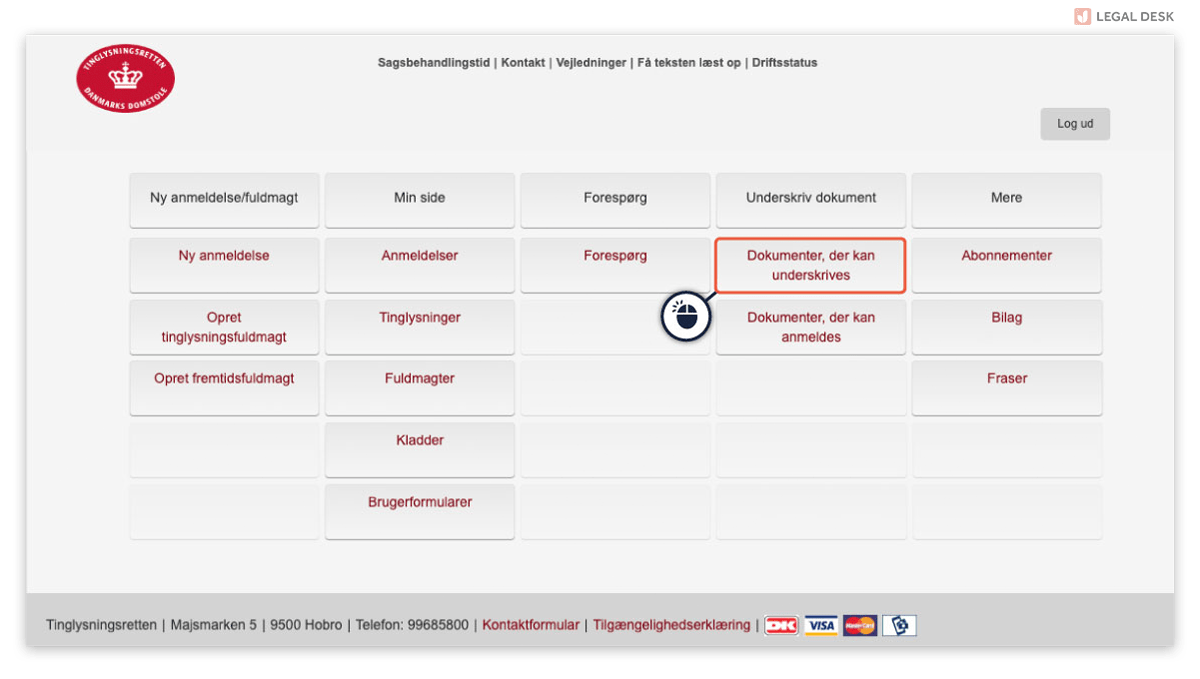Select Dokumenter, der kan anmeldes
This screenshot has height=679, width=1200.
coord(811,327)
